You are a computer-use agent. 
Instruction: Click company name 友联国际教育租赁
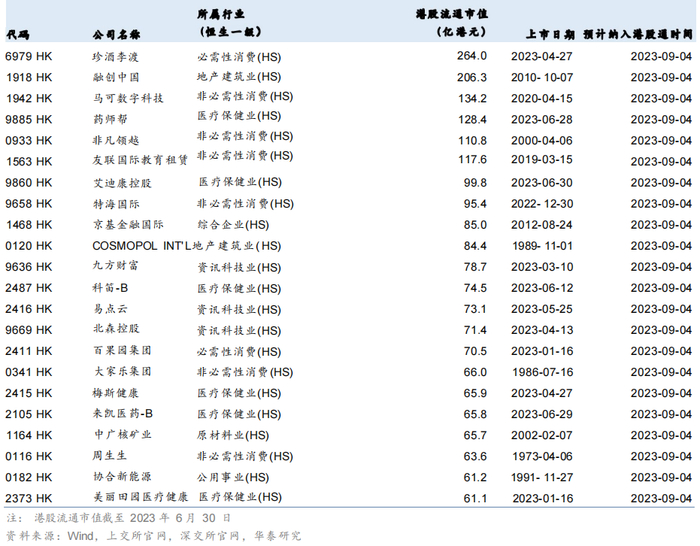[x=140, y=160]
